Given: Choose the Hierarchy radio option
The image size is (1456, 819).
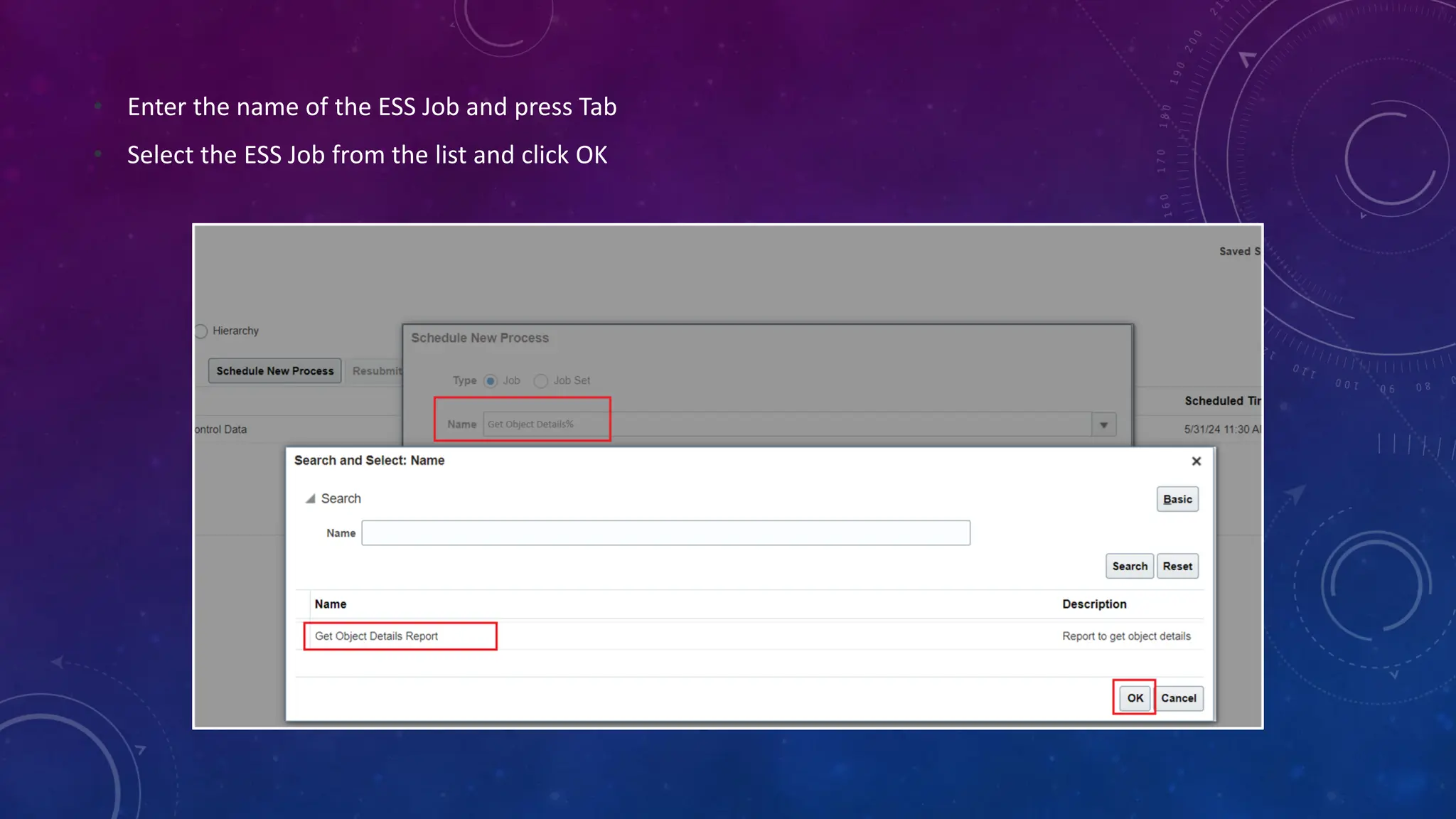Looking at the screenshot, I should click(201, 331).
